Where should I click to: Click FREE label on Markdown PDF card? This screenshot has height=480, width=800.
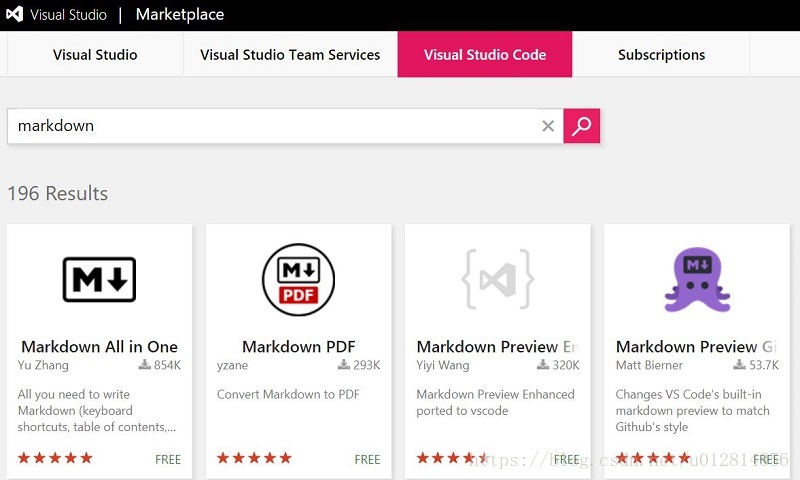pos(367,460)
